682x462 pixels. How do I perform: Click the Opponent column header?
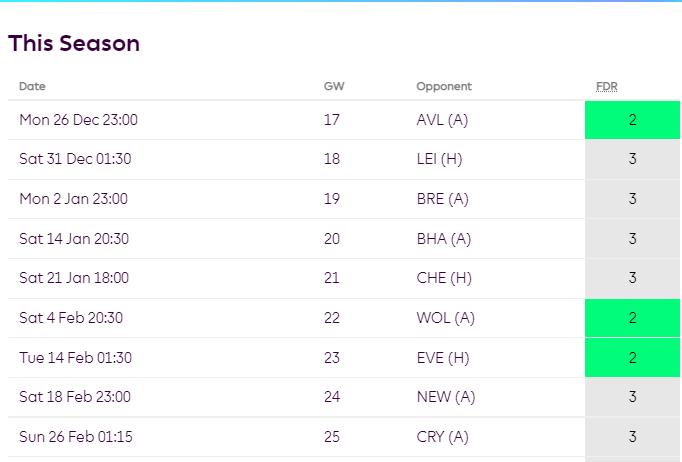pyautogui.click(x=444, y=87)
